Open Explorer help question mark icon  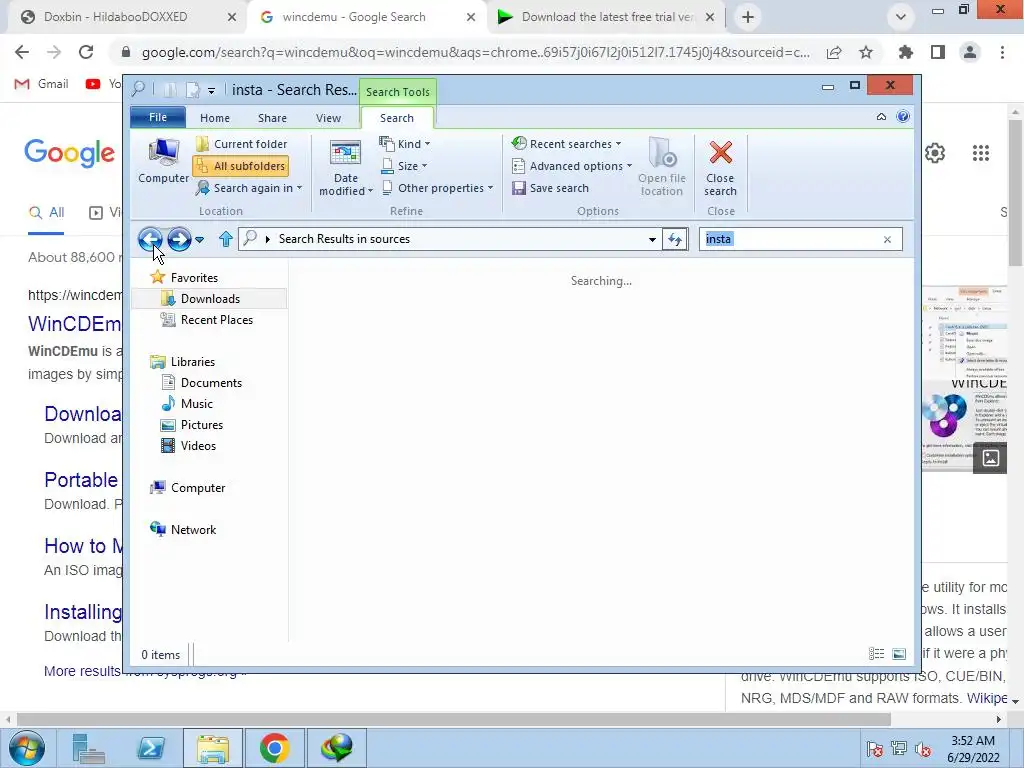[903, 117]
